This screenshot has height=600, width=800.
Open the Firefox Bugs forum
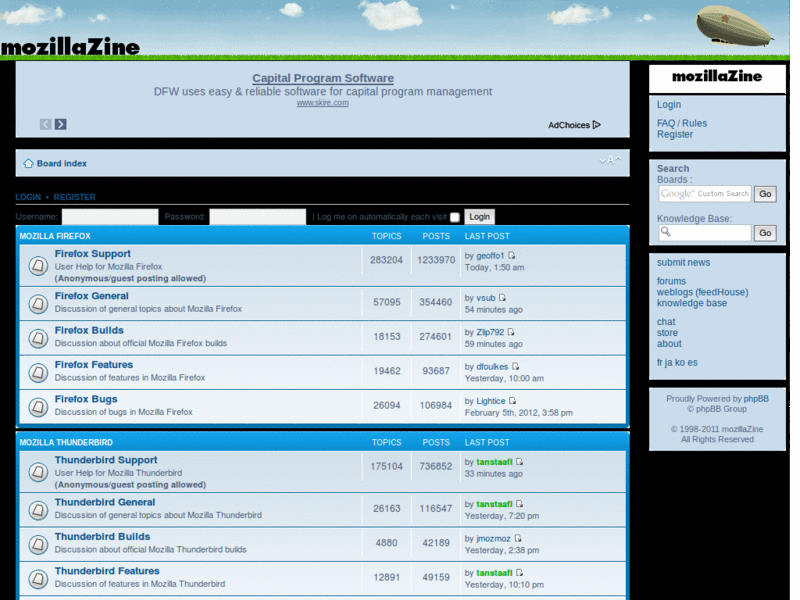tap(86, 399)
